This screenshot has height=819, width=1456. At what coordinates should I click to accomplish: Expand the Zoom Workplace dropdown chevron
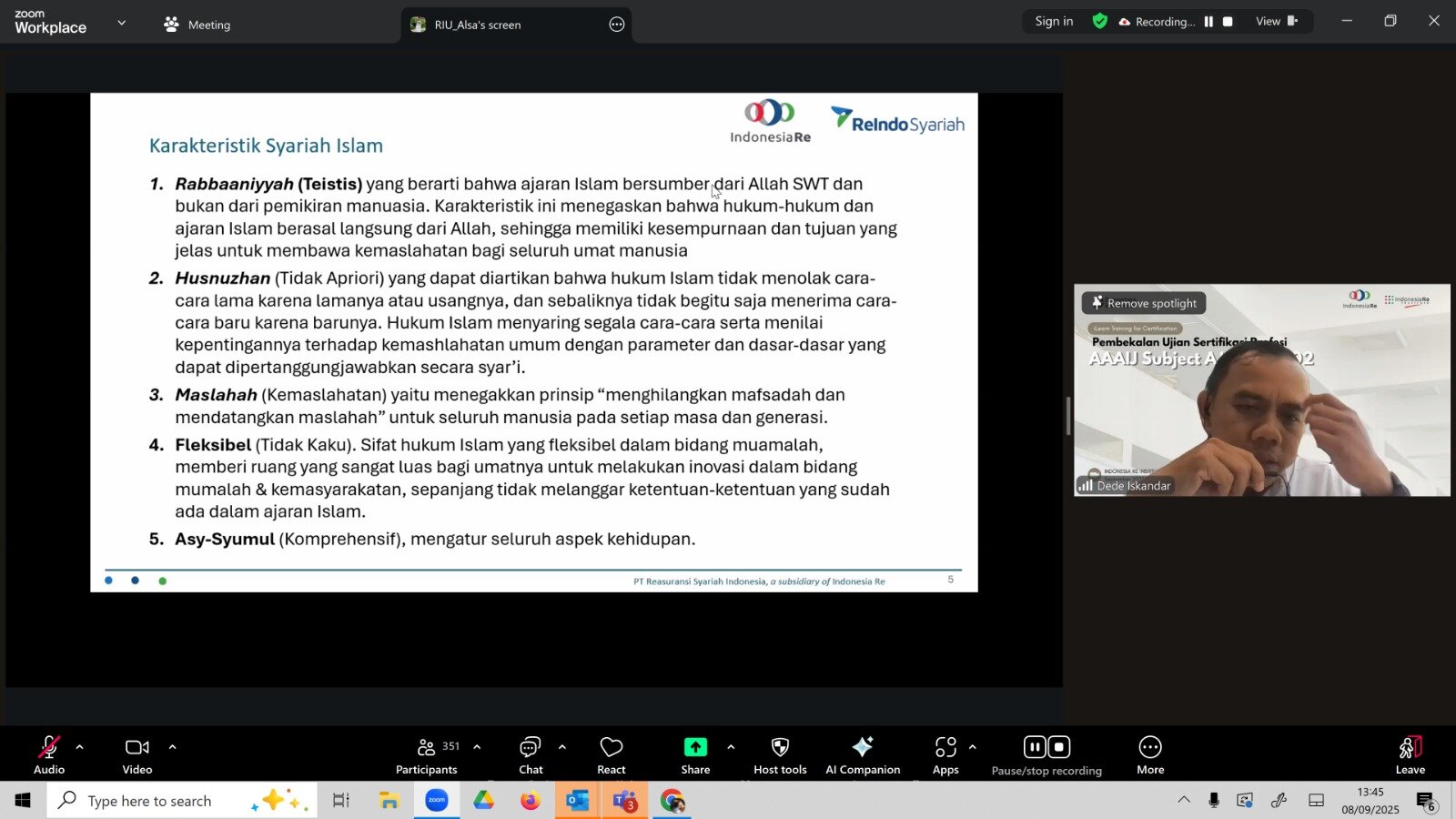click(x=122, y=23)
